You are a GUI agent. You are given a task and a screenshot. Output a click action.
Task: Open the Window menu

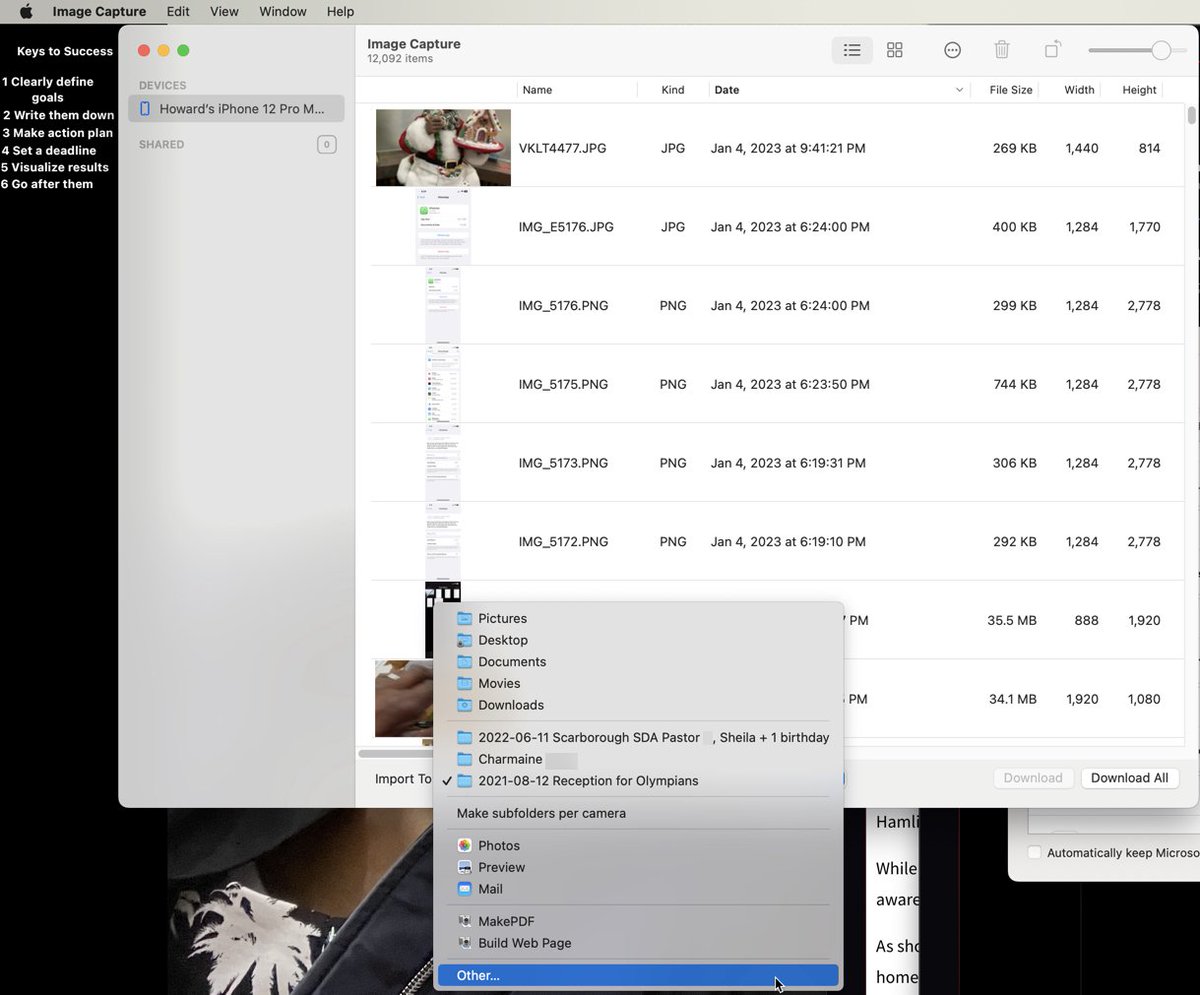(x=283, y=12)
